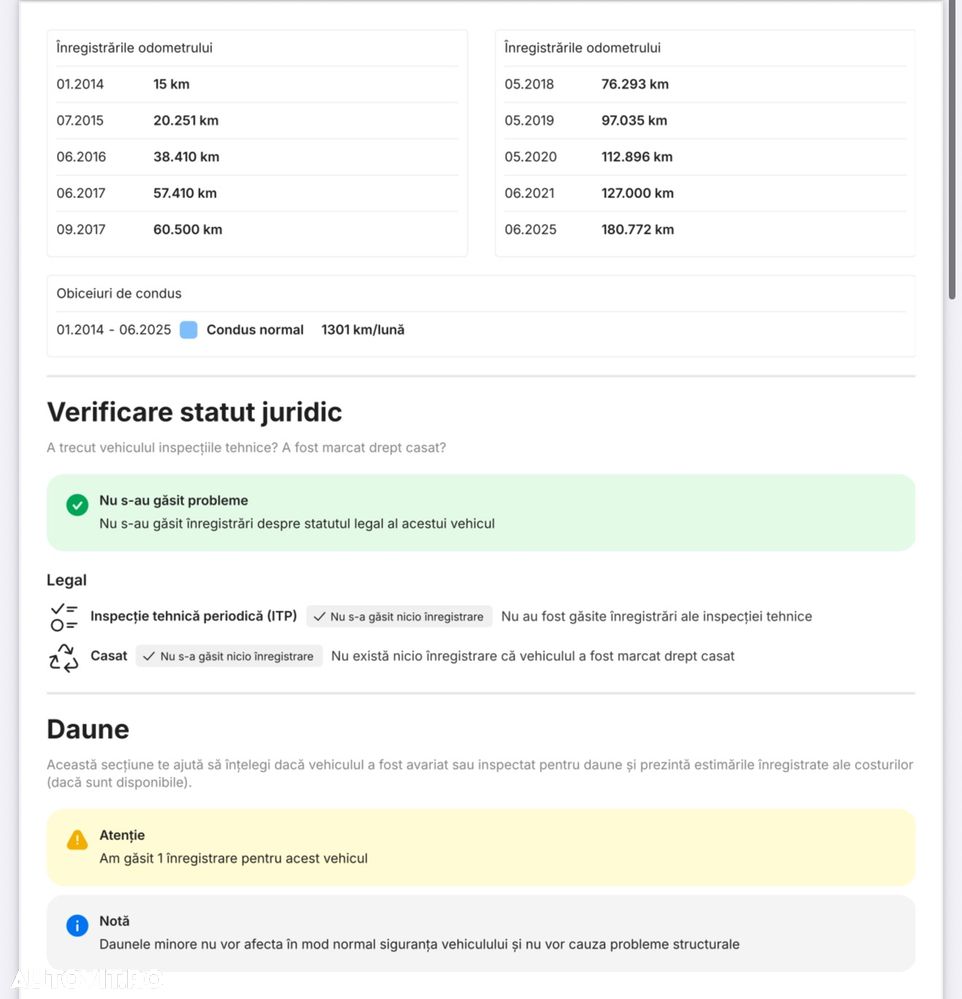The width and height of the screenshot is (962, 999).
Task: Click the '1301 km/lună' driving average
Action: [x=362, y=330]
